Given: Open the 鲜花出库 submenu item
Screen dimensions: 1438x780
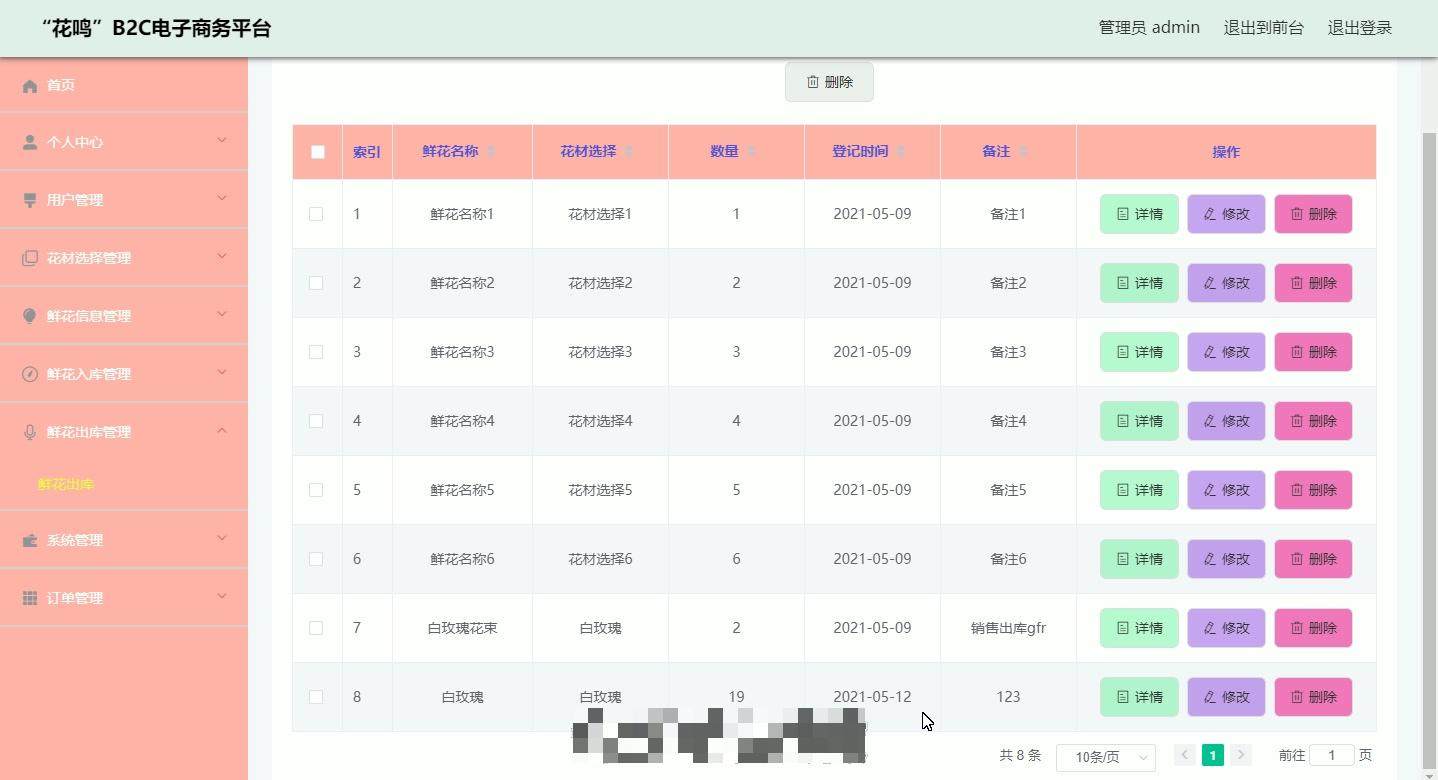Looking at the screenshot, I should [66, 484].
